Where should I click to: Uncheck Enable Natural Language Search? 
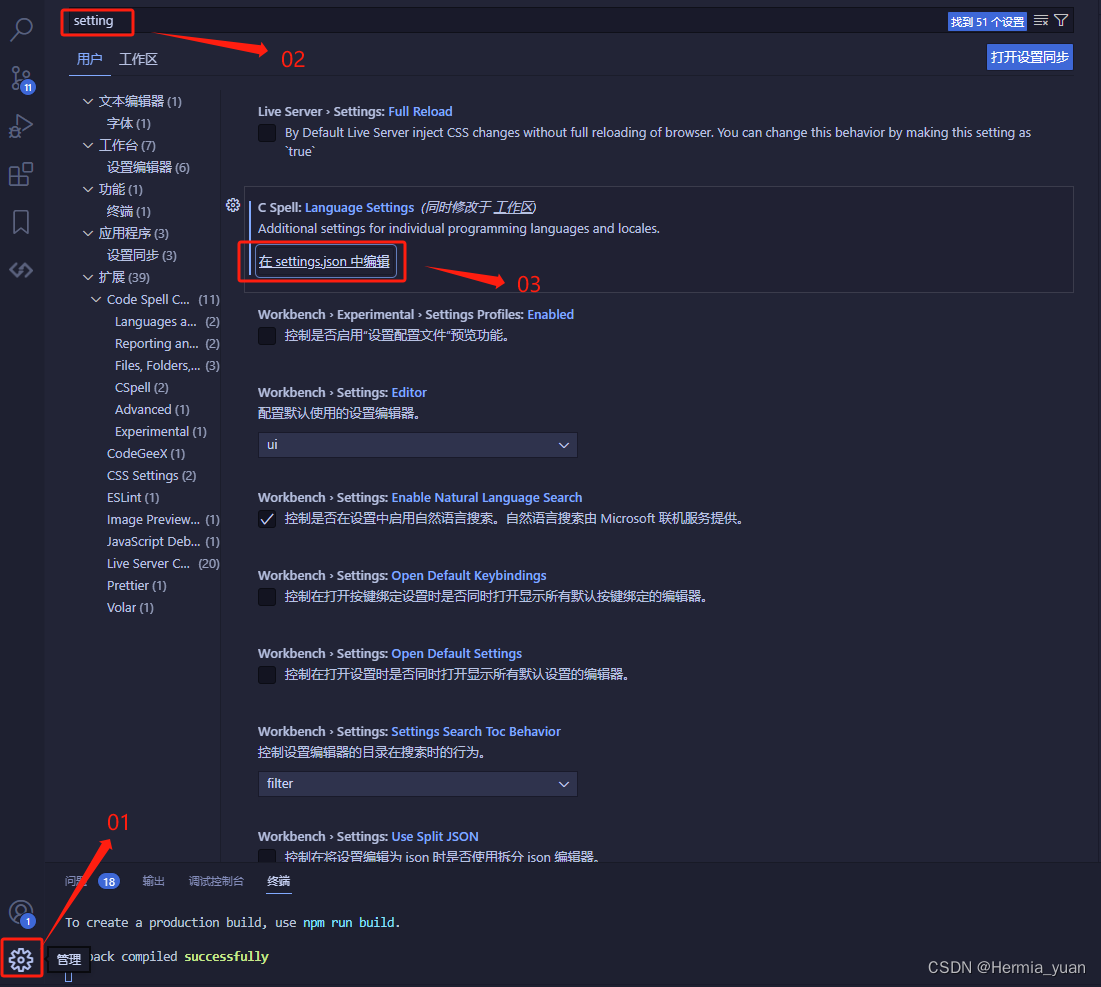tap(267, 518)
